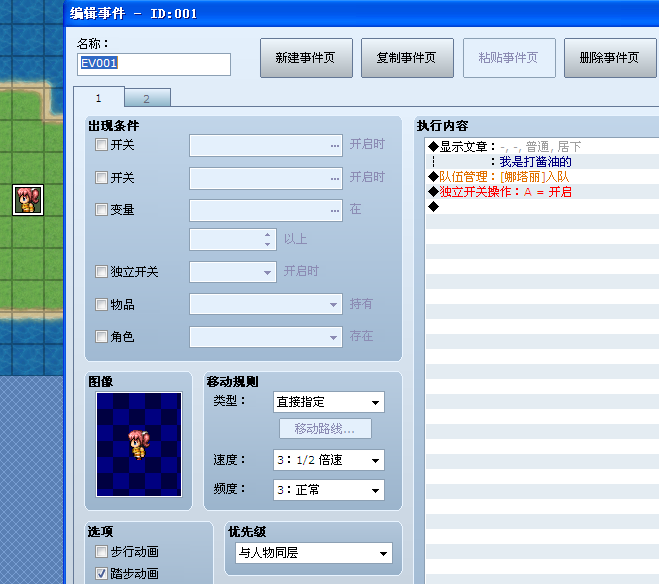
Task: Click the 粘贴事件页 button
Action: point(509,58)
